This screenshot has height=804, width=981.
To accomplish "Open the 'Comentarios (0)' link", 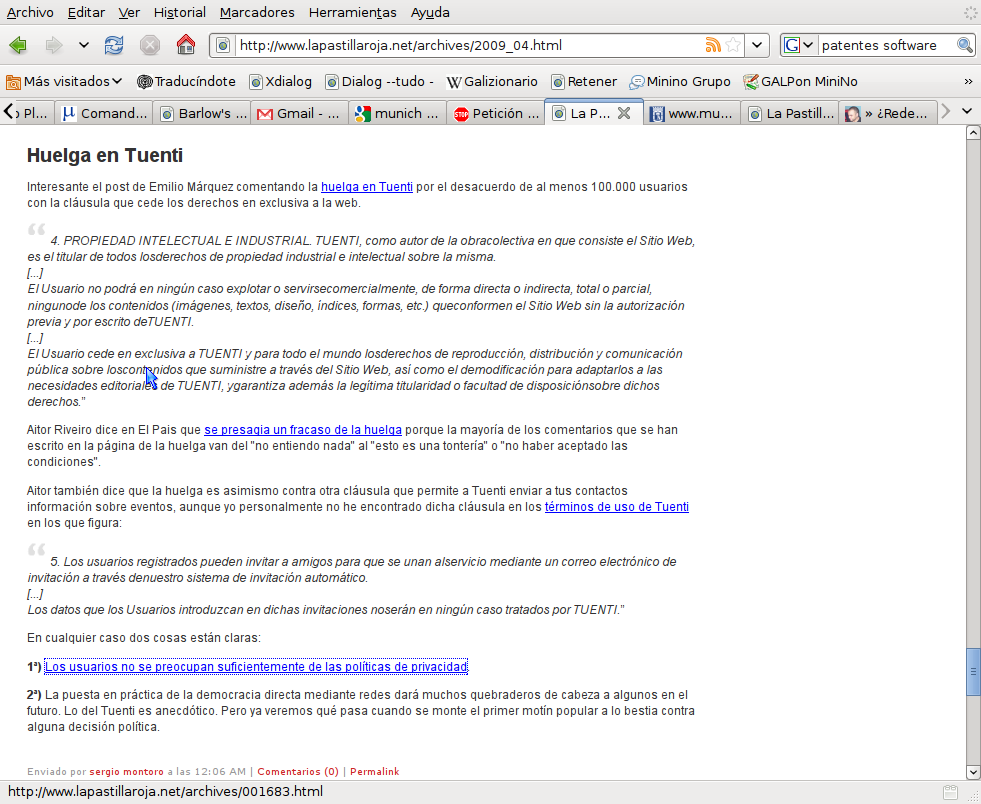I will [x=298, y=772].
